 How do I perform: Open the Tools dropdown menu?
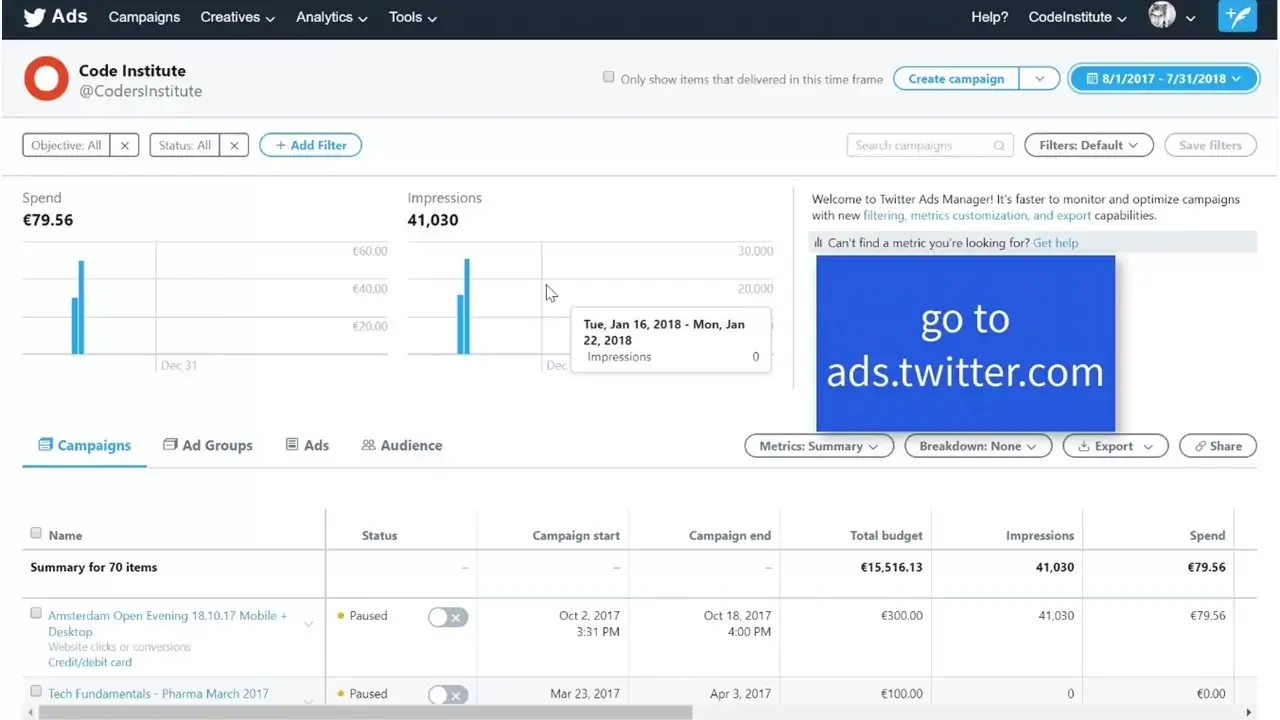413,17
